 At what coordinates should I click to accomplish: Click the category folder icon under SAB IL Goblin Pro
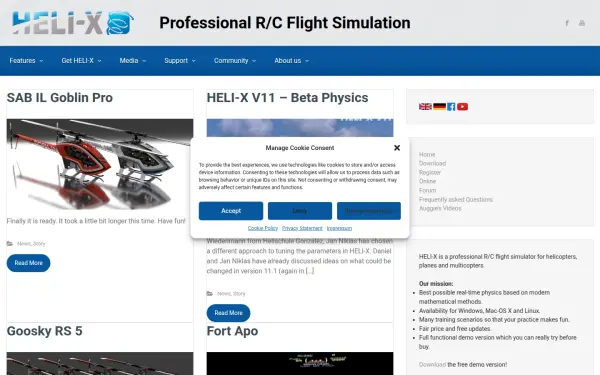click(x=10, y=243)
